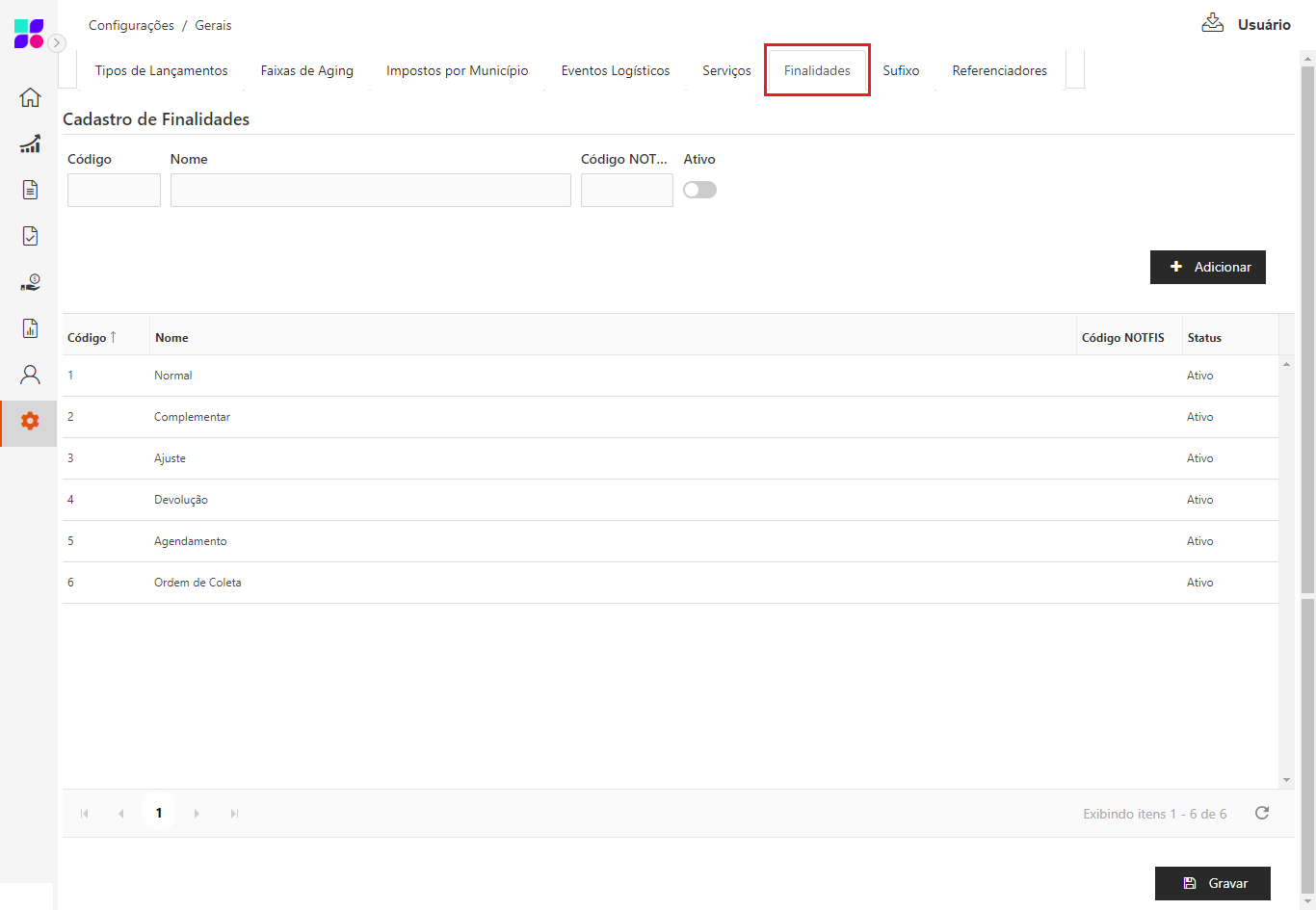Refresh the grid with reload icon
This screenshot has width=1316, height=910.
point(1262,814)
